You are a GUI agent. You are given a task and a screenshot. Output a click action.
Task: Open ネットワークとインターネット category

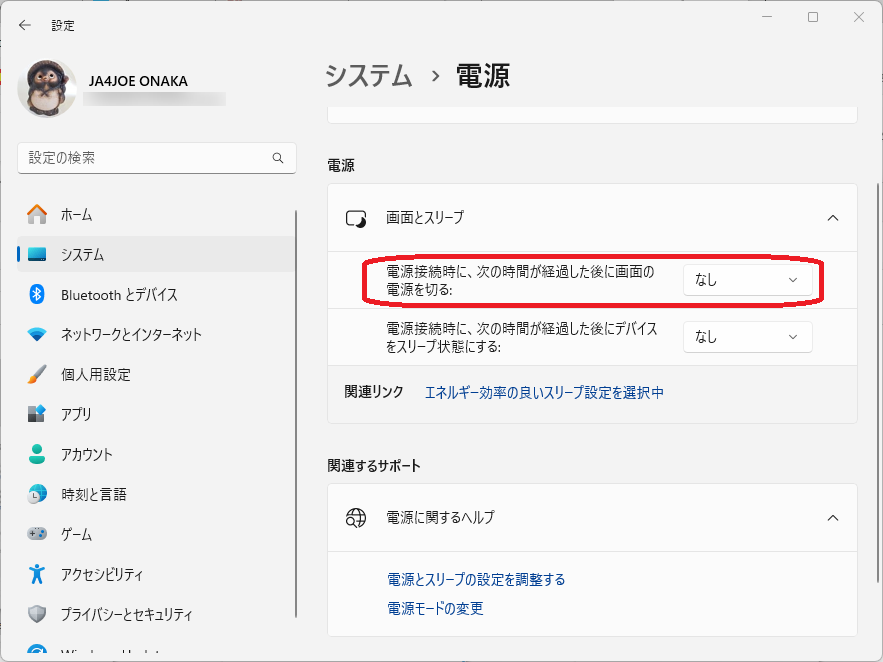[x=156, y=334]
